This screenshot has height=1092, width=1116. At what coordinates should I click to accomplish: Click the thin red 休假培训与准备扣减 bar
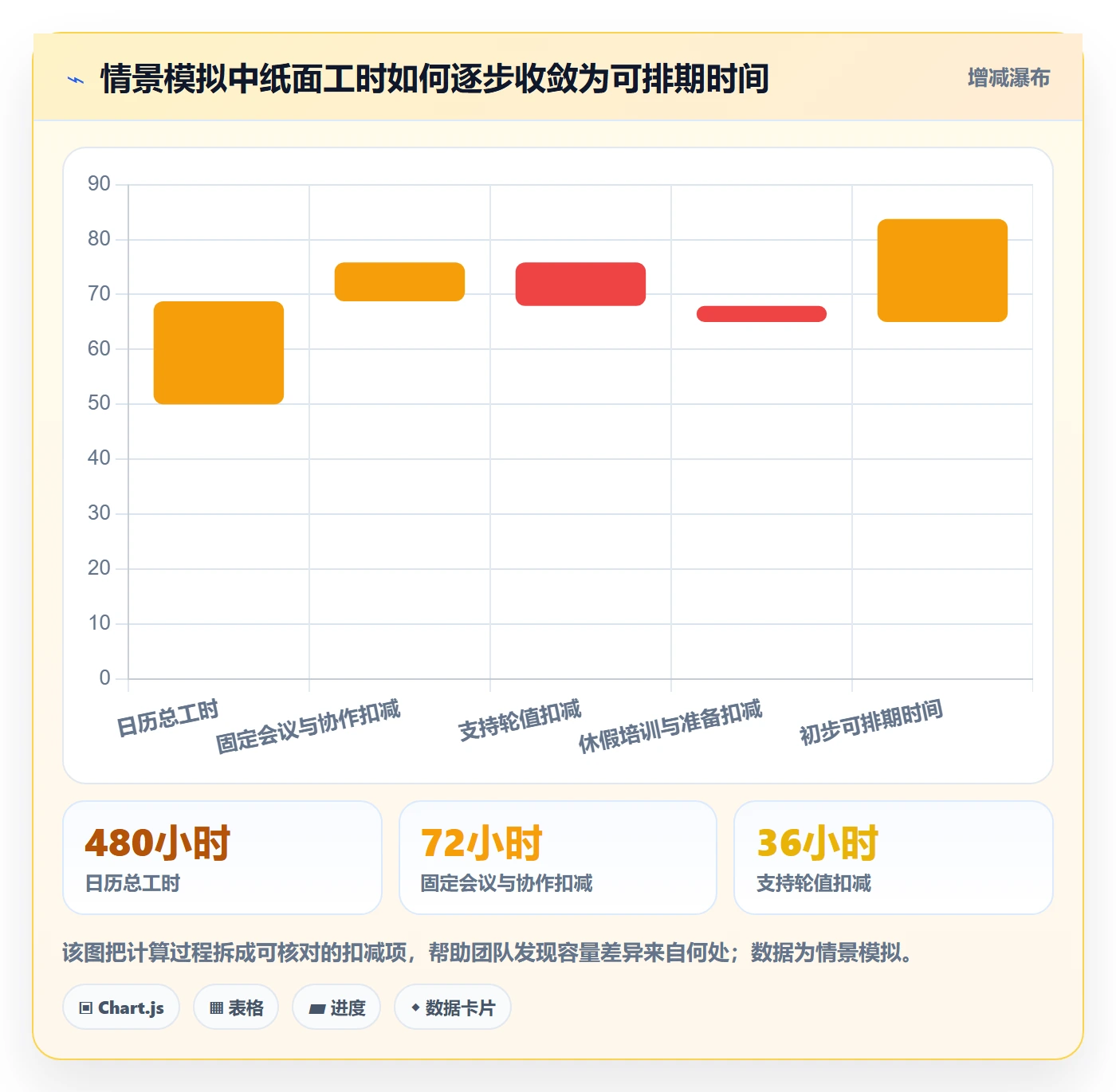tap(761, 314)
